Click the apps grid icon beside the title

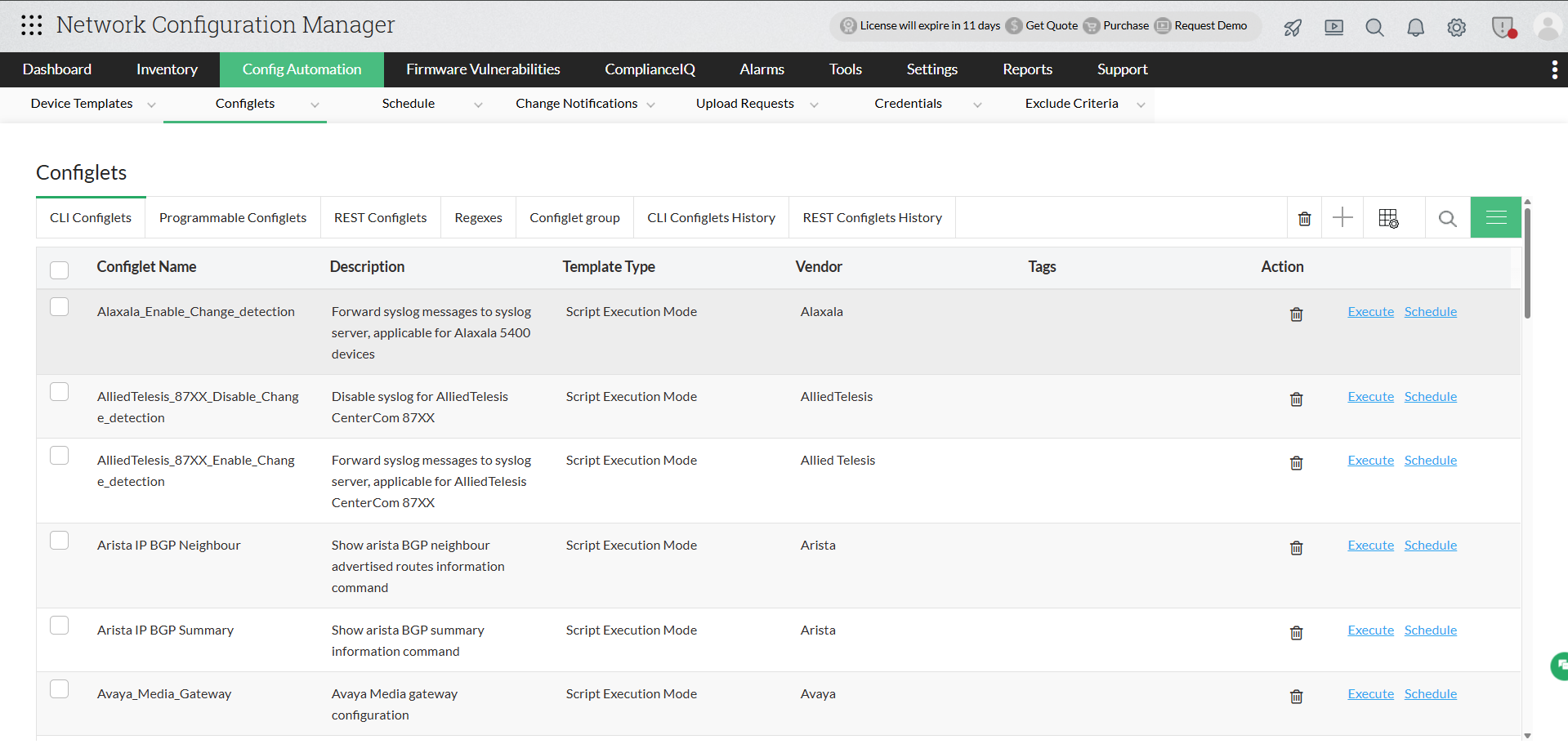pos(31,25)
